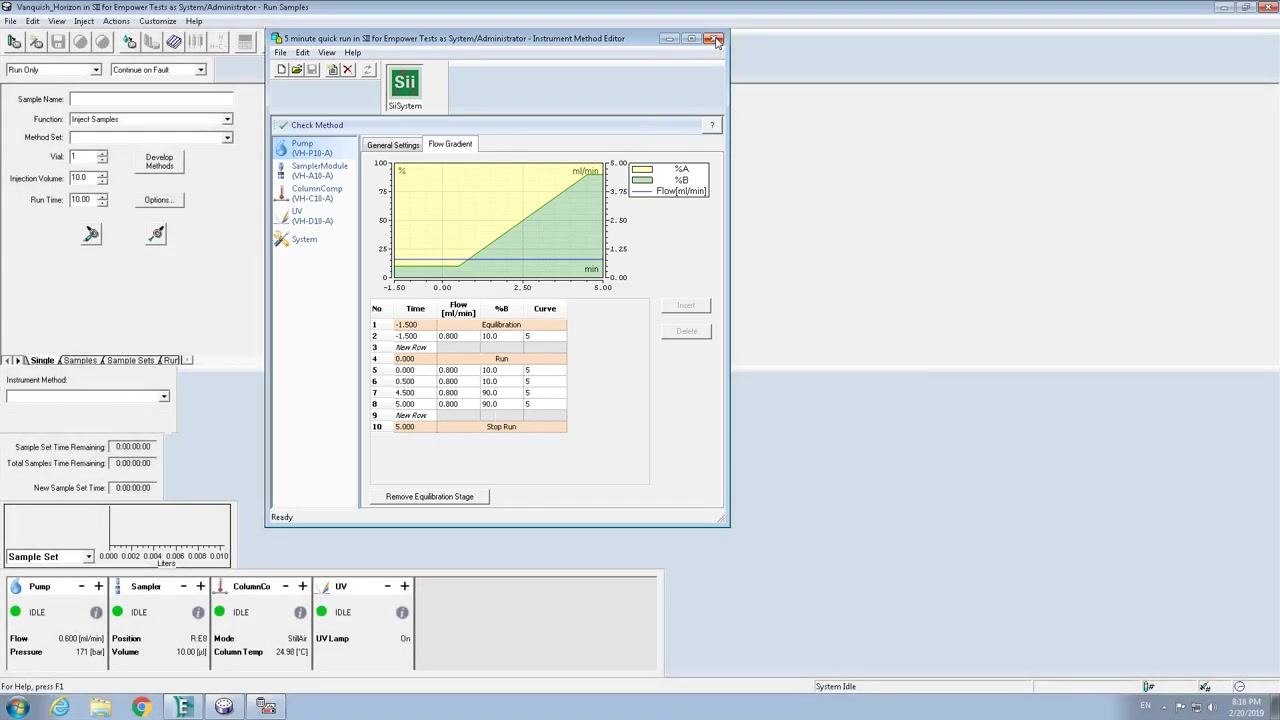1280x720 pixels.
Task: Click the Develop Methods button
Action: coord(159,161)
